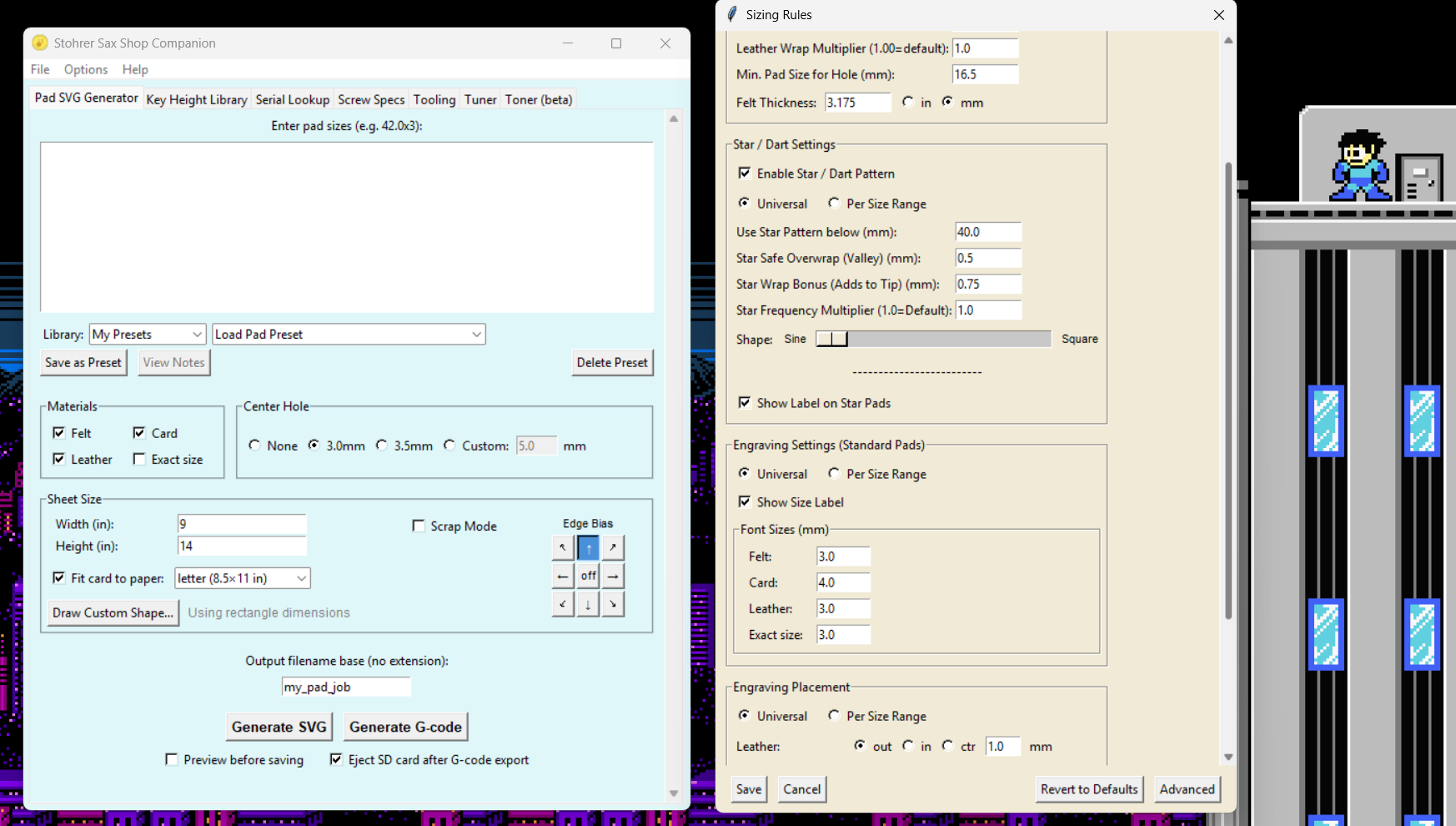This screenshot has width=1456, height=826.
Task: Open the Fit card to paper size dropdown
Action: (242, 578)
